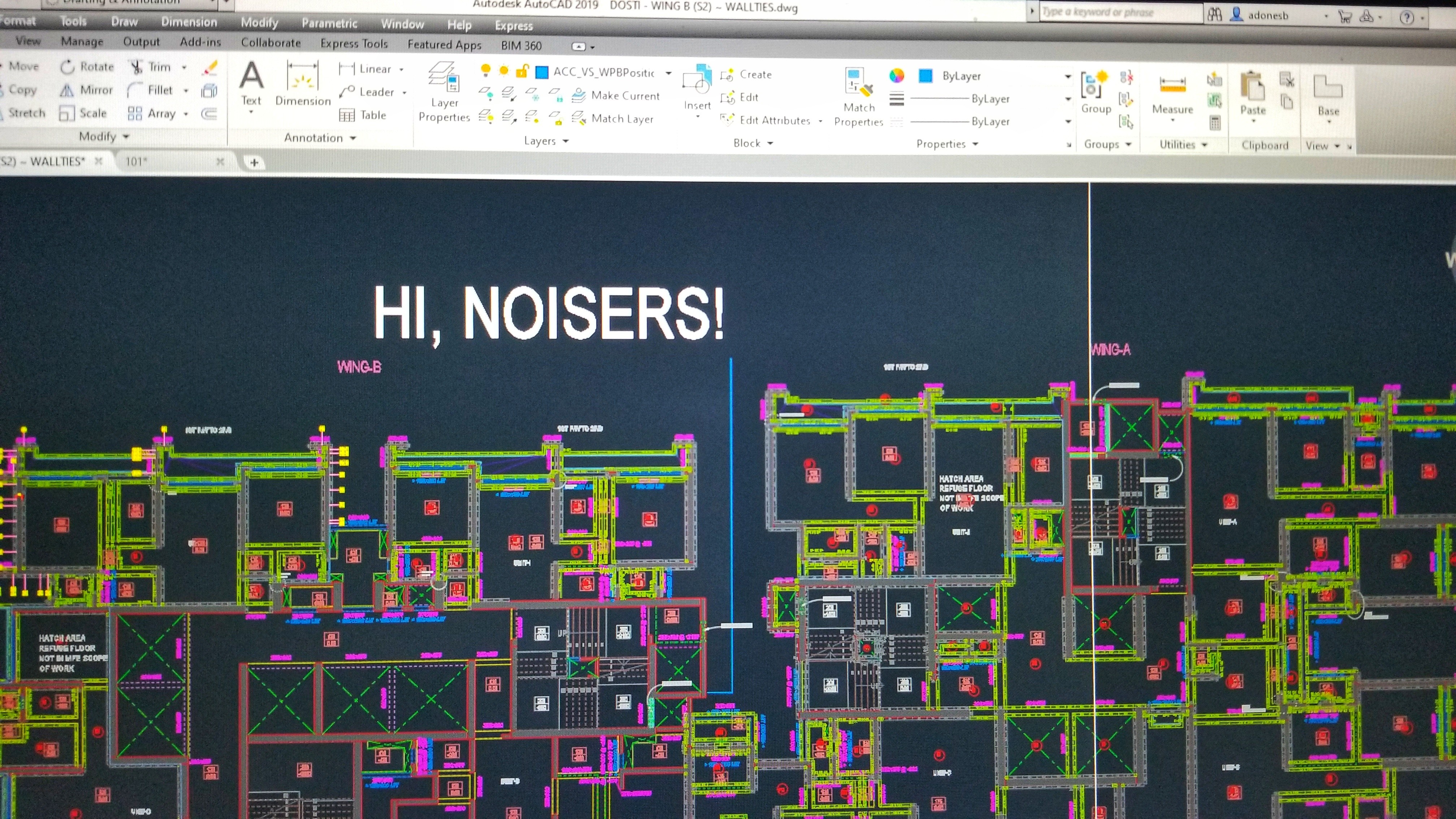Select the Fillet tool

point(150,90)
